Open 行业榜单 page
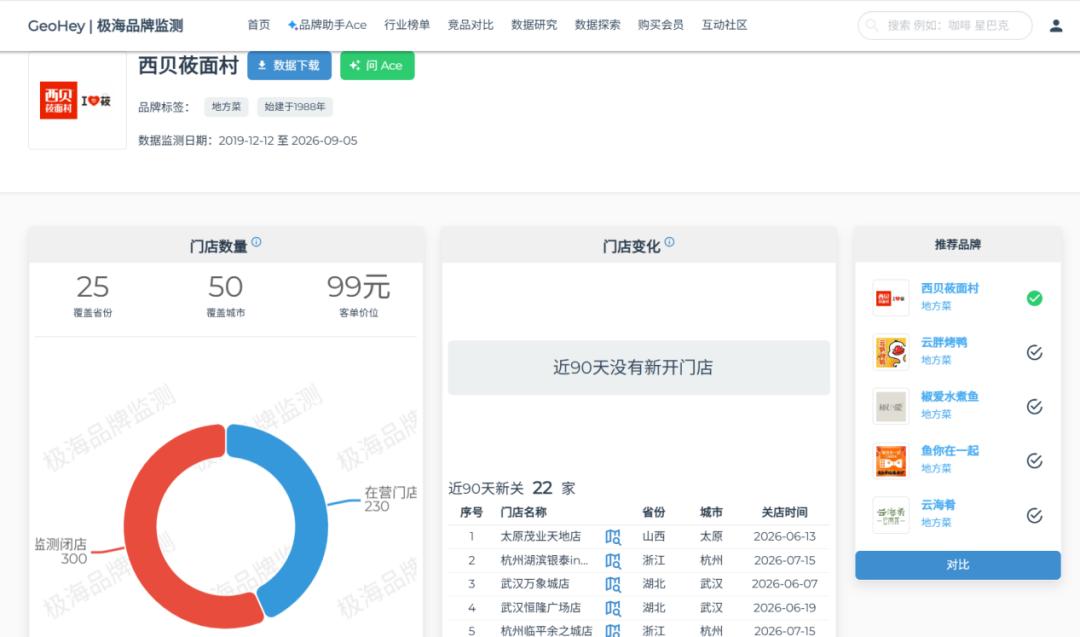This screenshot has height=637, width=1080. tap(407, 25)
